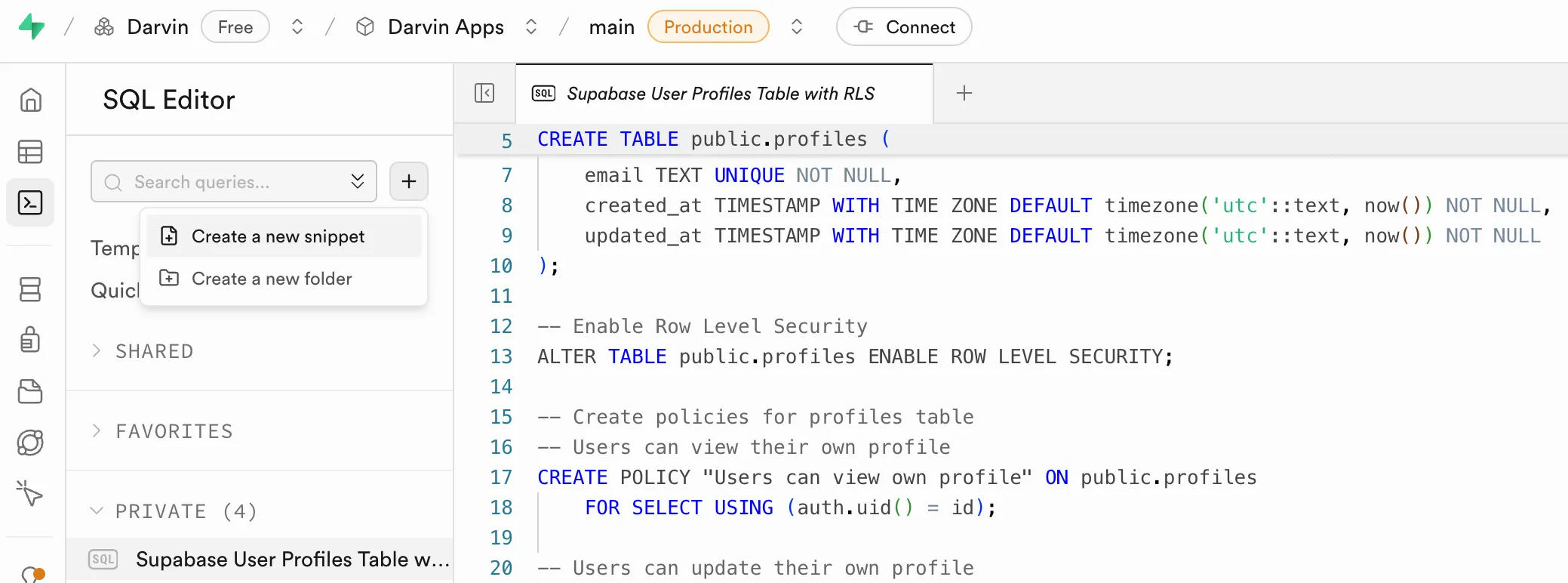
Task: Open the Realtime cursor icon
Action: pos(30,493)
